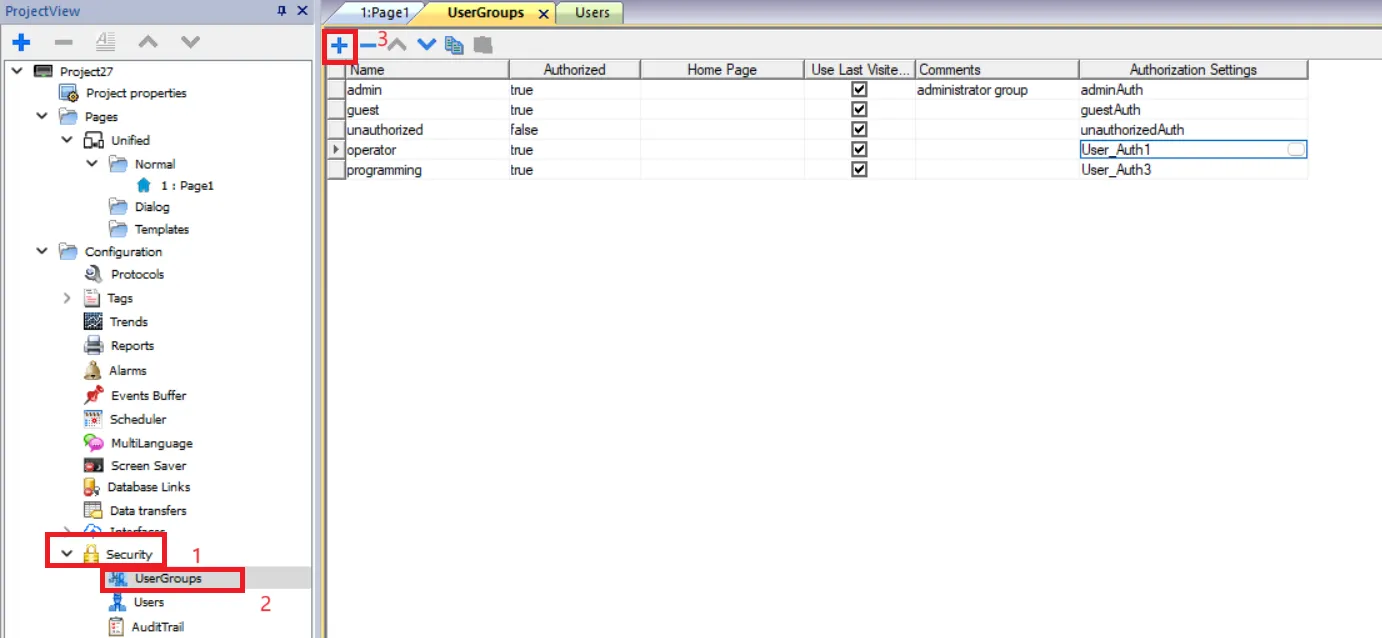
Task: Collapse the Pages folder
Action: [41, 116]
